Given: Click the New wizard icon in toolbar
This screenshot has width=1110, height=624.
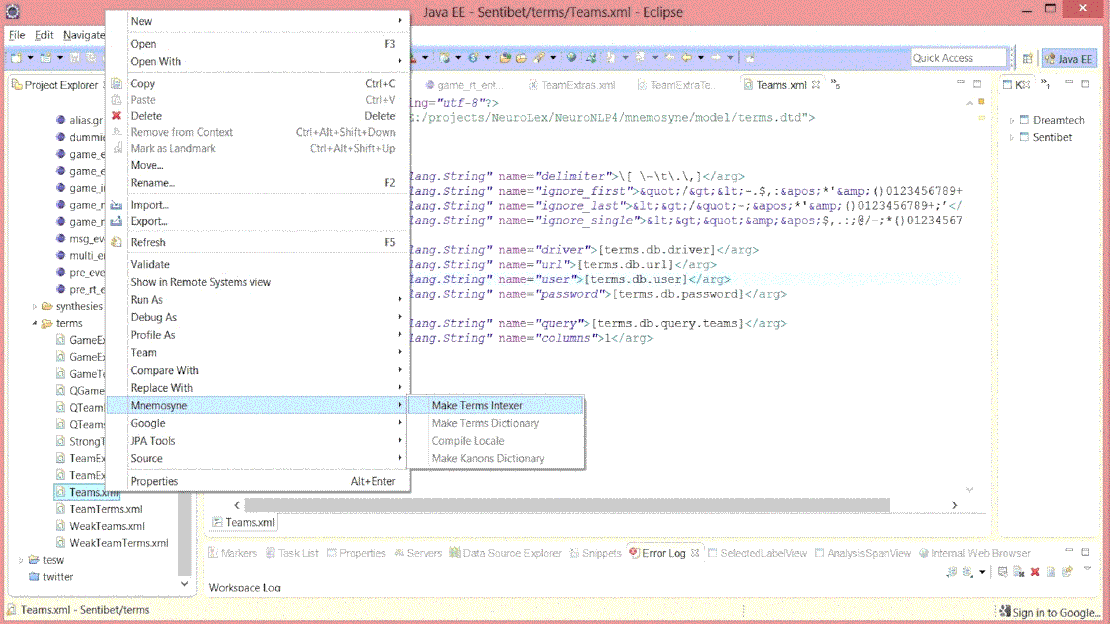Looking at the screenshot, I should coord(16,57).
